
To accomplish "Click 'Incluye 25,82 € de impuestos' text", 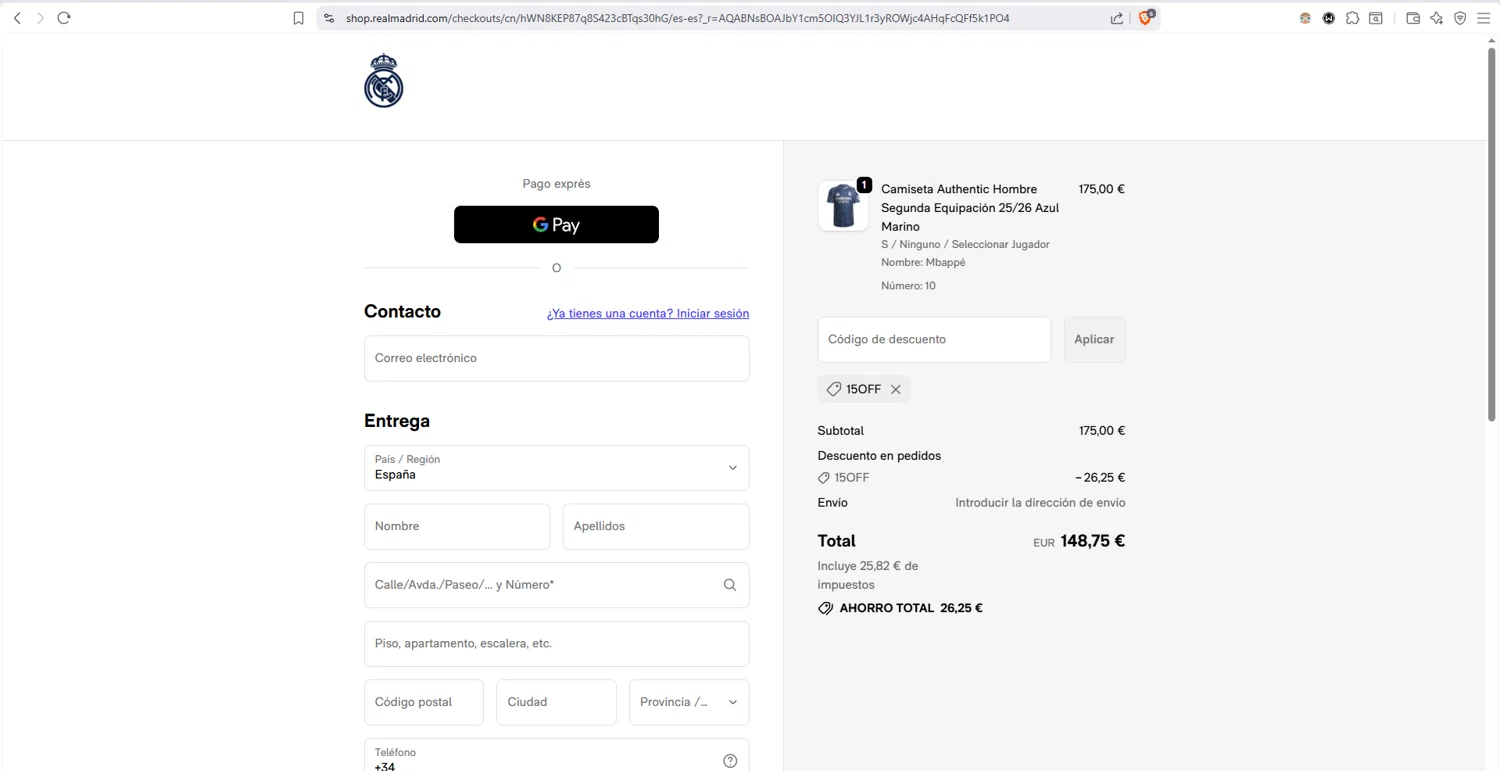I will 868,575.
